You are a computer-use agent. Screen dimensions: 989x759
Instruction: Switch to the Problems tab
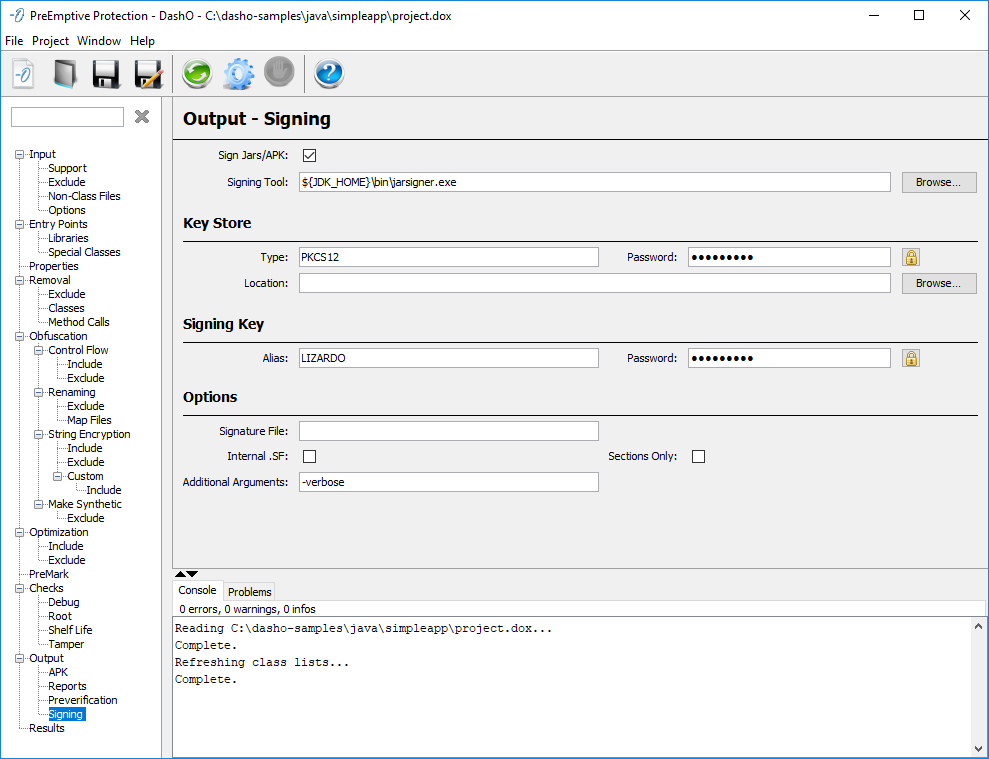tap(249, 592)
